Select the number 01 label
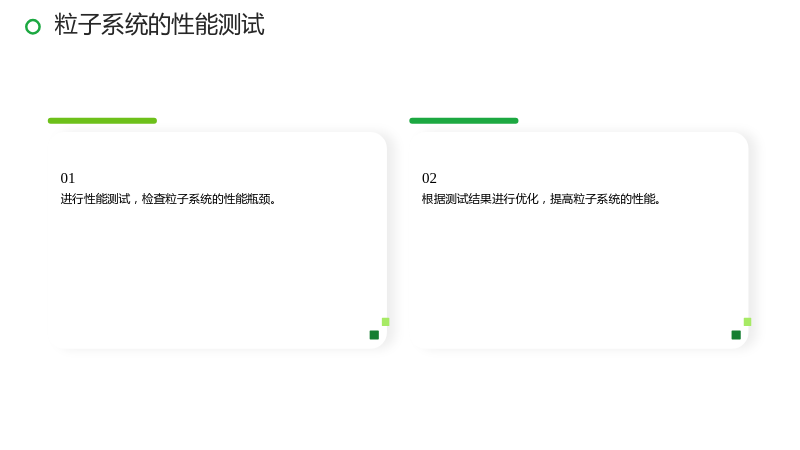Screen dimensions: 800x450 tap(67, 178)
